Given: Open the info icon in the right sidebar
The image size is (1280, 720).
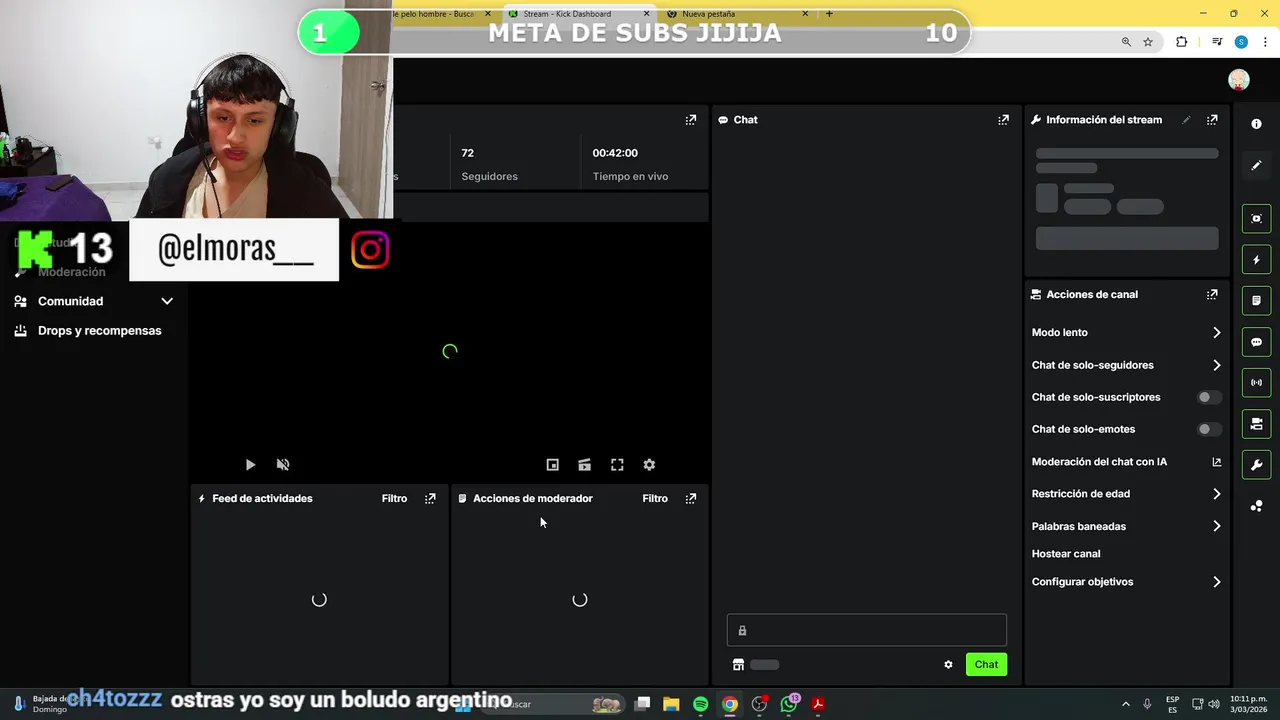Looking at the screenshot, I should point(1256,124).
